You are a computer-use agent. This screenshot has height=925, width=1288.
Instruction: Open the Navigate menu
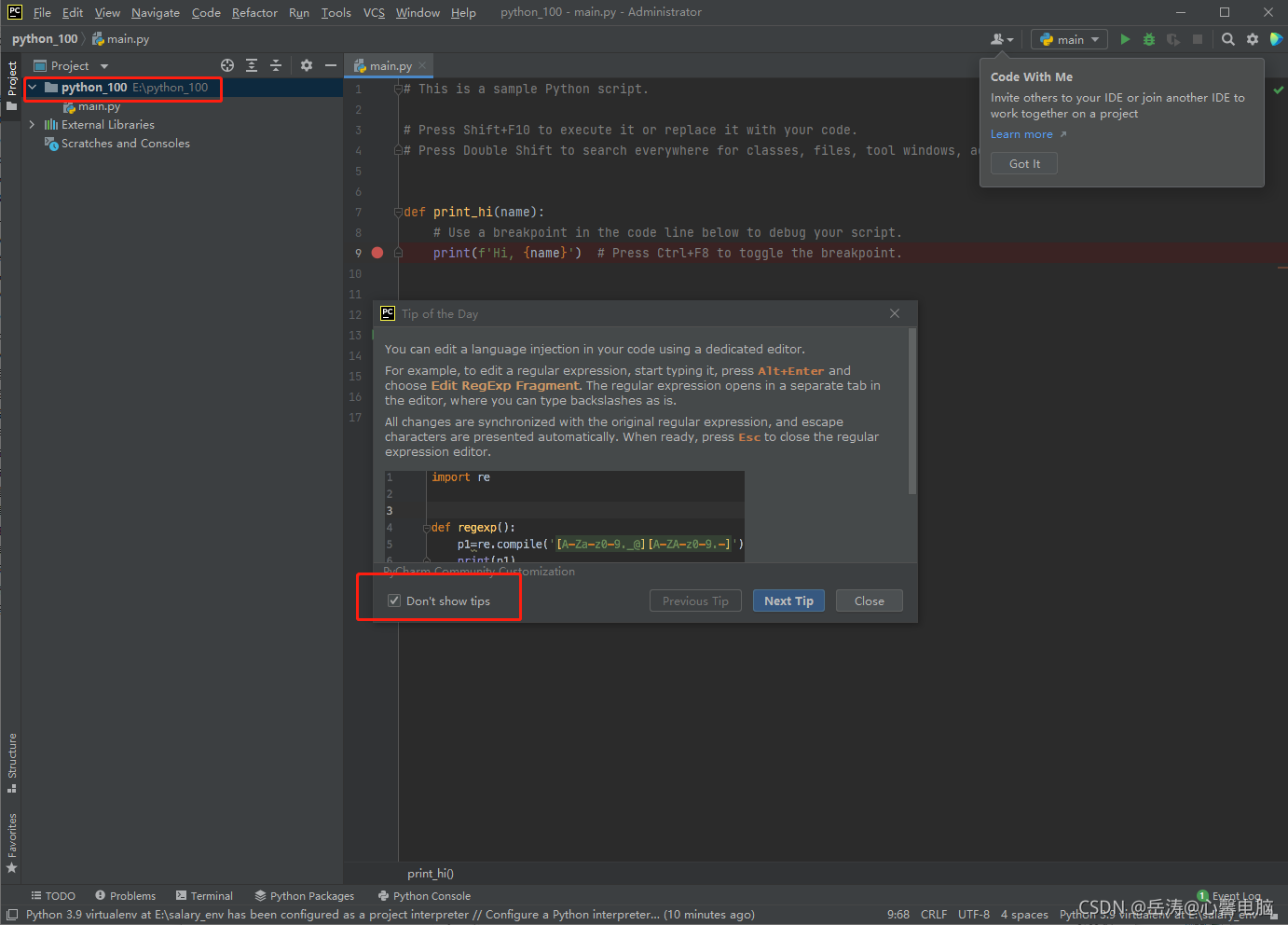[x=156, y=12]
